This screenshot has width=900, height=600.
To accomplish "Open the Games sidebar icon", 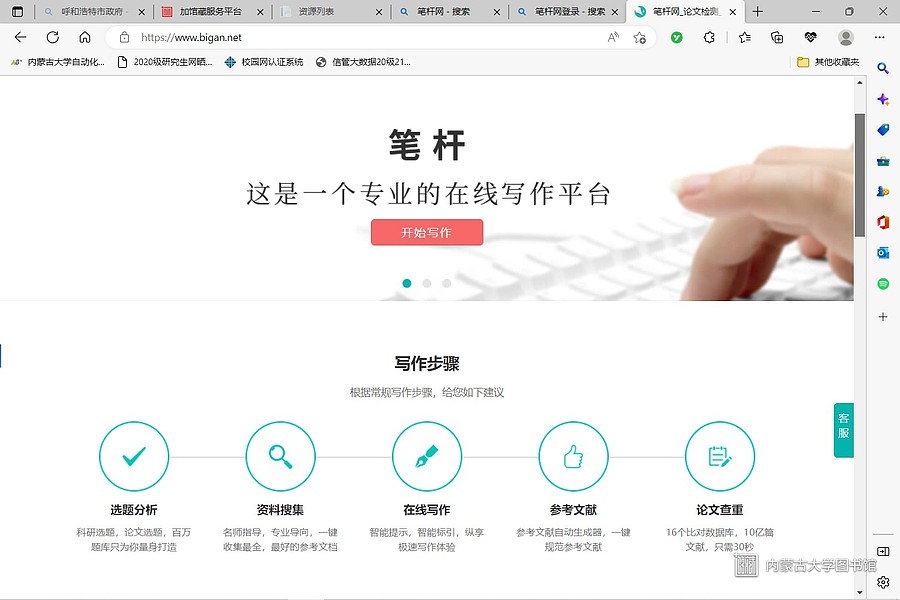I will click(883, 191).
